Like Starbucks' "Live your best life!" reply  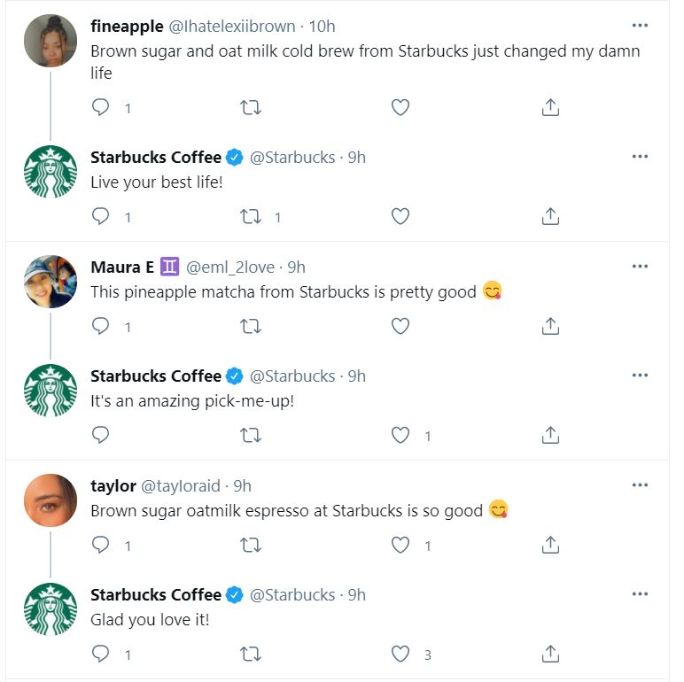tap(400, 216)
